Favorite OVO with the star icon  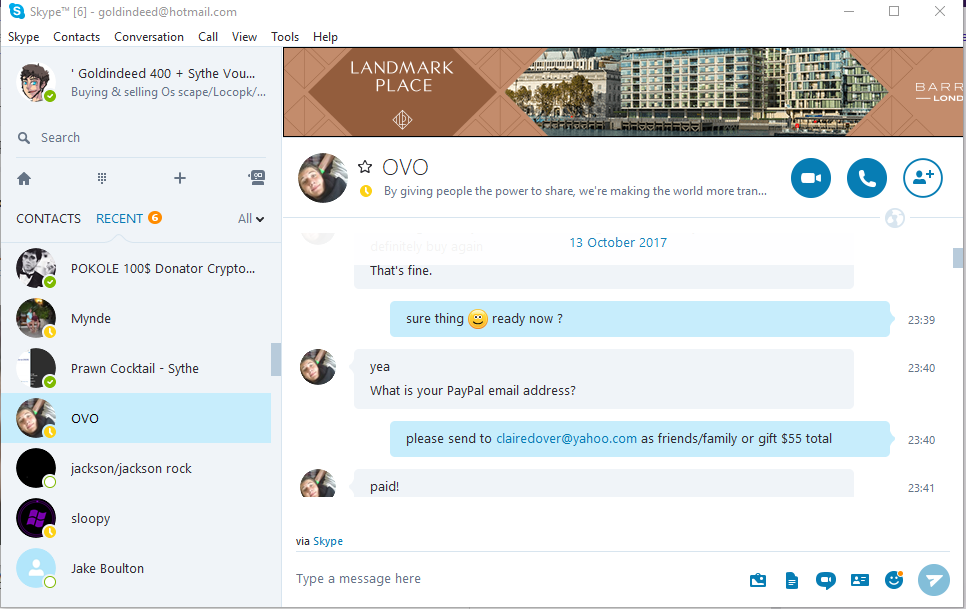tap(365, 167)
